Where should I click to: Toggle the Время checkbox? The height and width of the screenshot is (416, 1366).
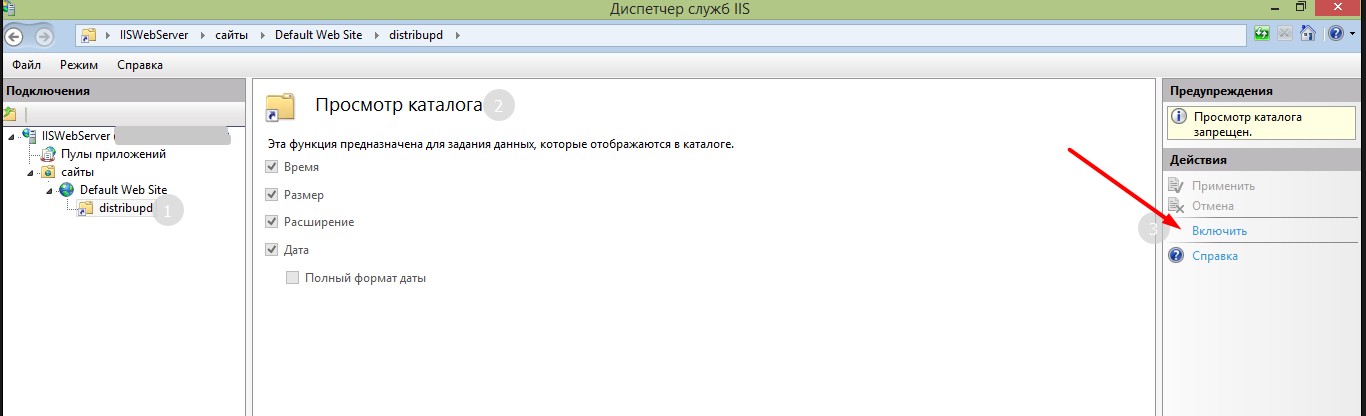[271, 167]
